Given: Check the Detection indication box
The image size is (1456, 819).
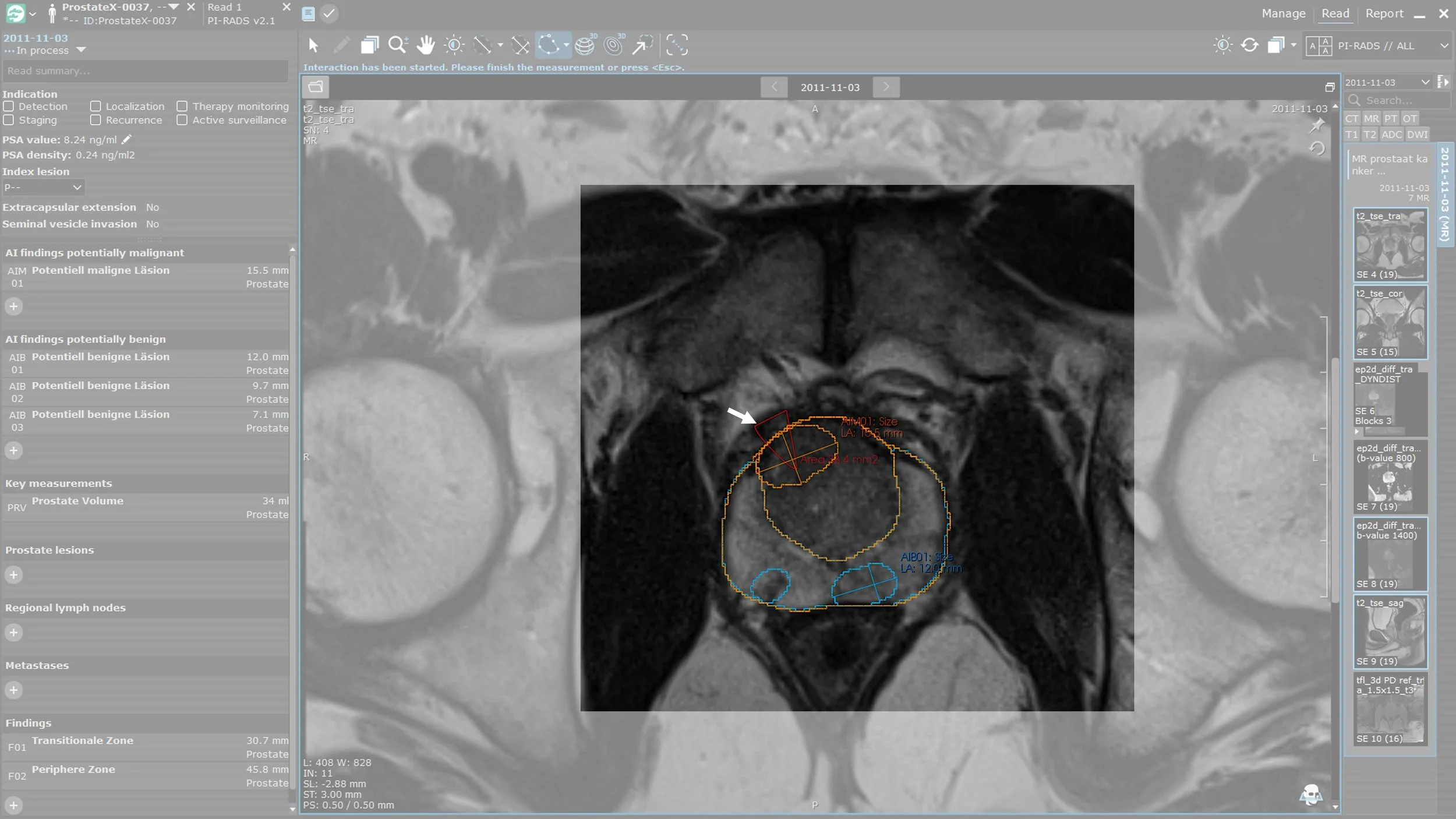Looking at the screenshot, I should (9, 107).
